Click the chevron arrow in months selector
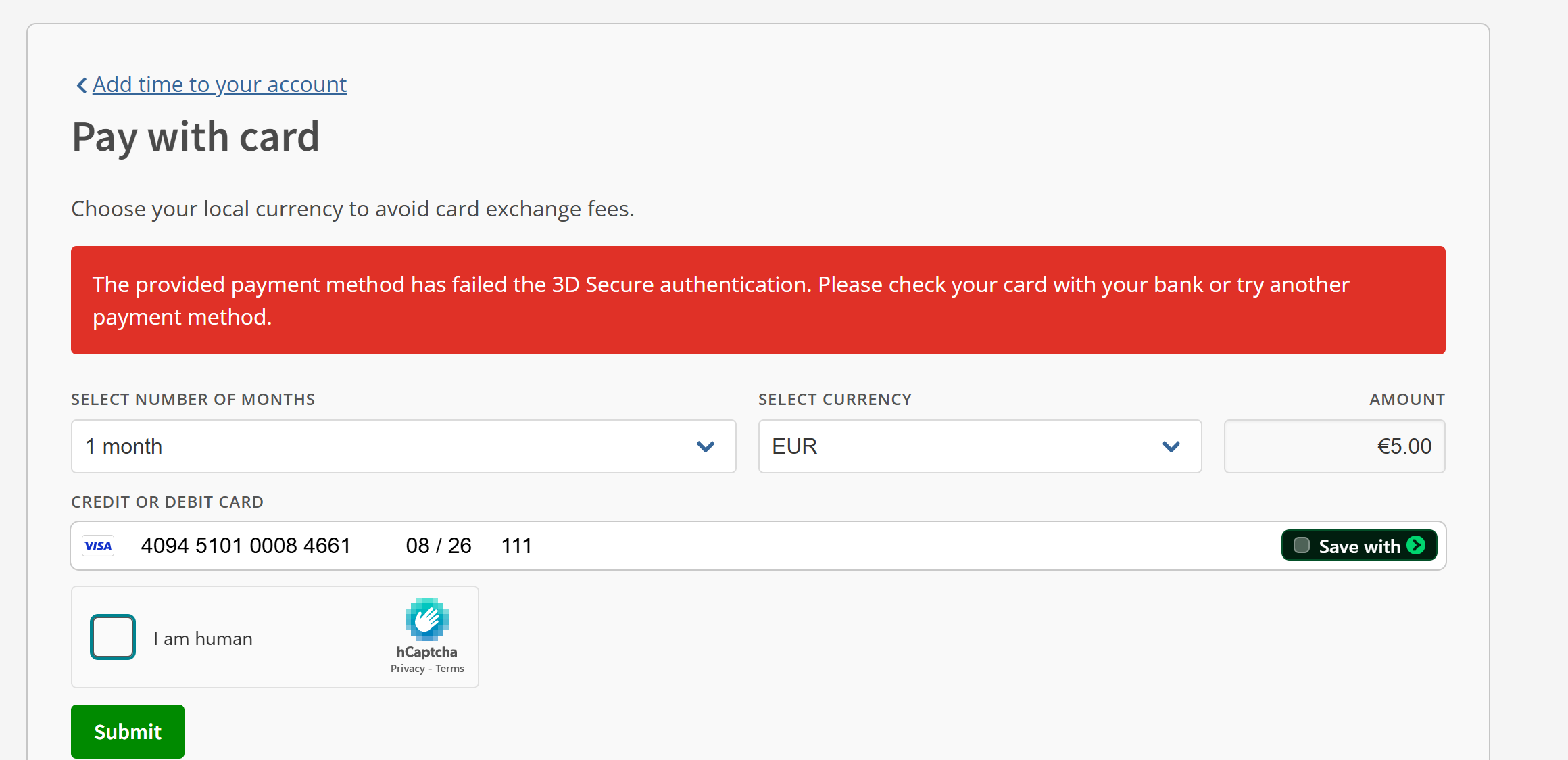 click(706, 446)
